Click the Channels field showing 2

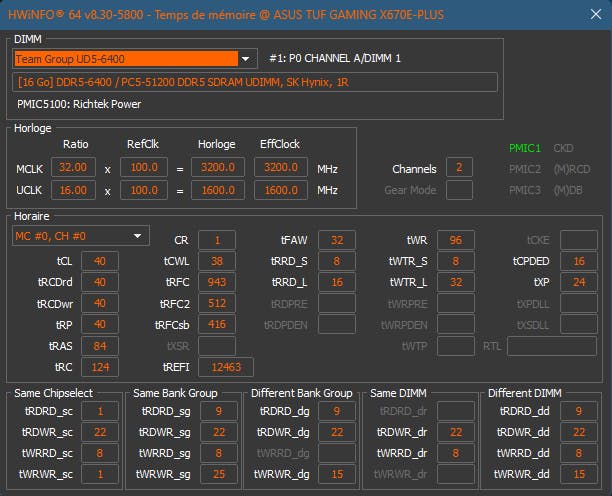pyautogui.click(x=459, y=168)
